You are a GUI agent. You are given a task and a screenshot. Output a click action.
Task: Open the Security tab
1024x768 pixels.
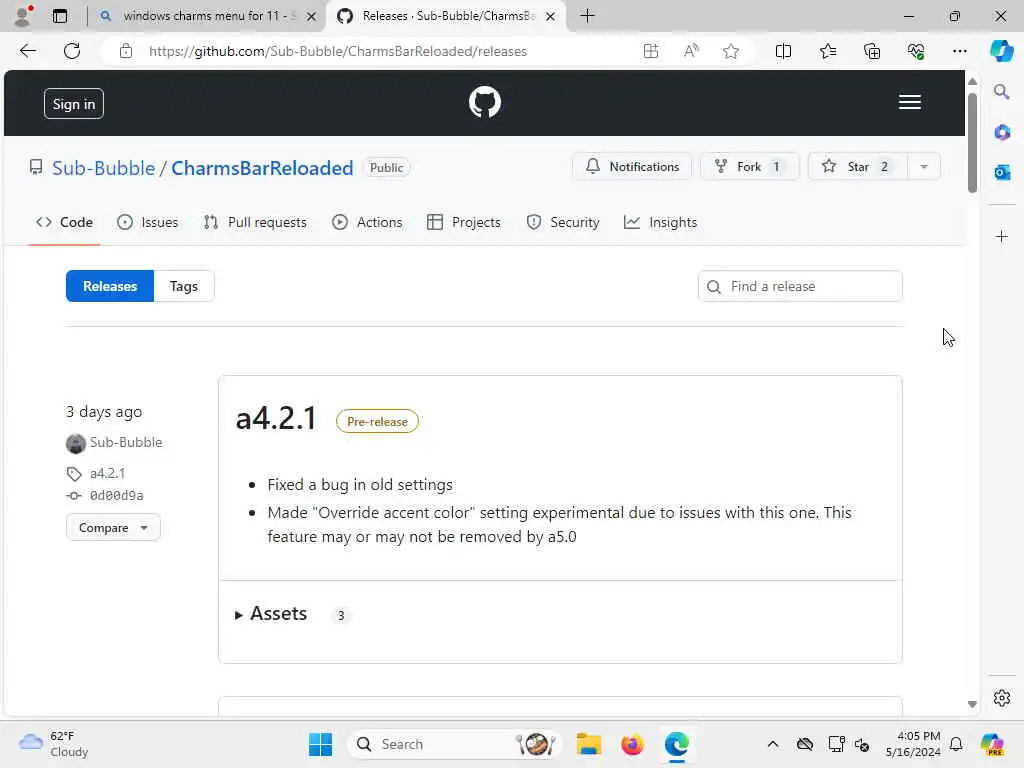click(563, 222)
